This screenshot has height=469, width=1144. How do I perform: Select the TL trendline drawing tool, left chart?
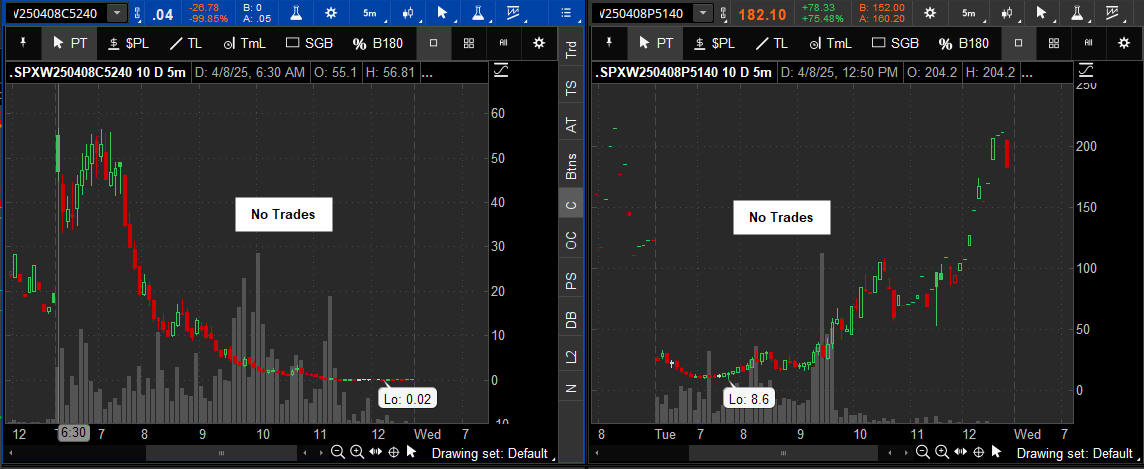[x=184, y=43]
